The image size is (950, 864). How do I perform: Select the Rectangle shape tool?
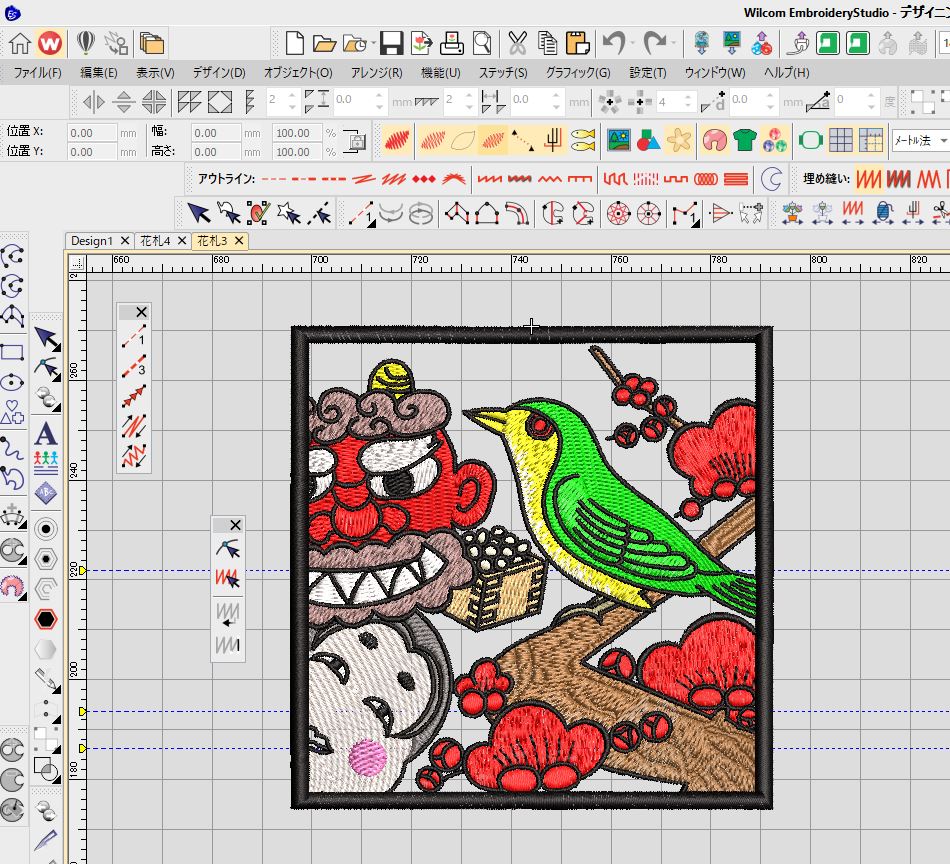12,353
